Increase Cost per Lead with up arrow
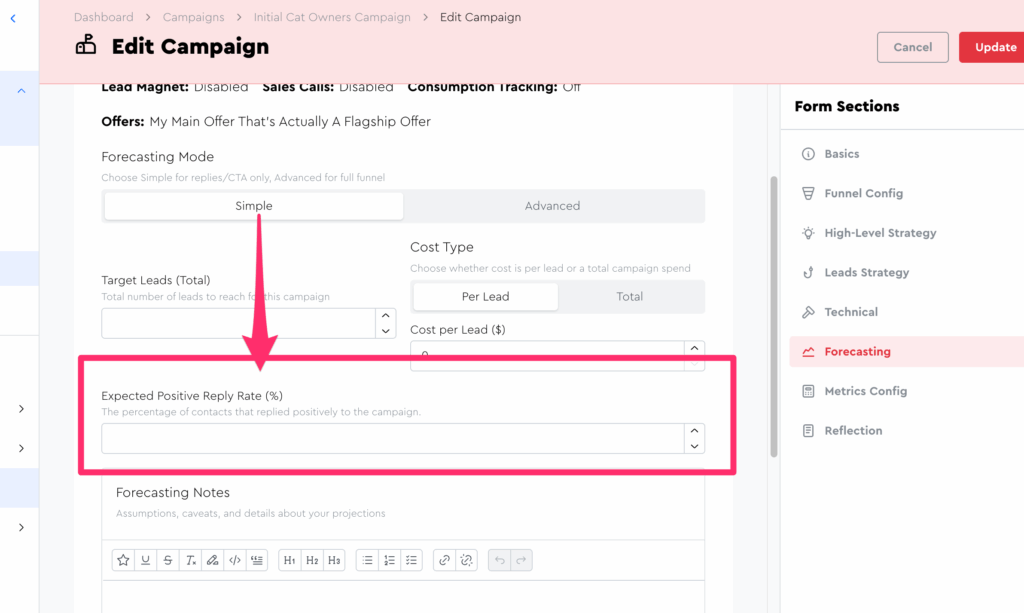The height and width of the screenshot is (613, 1024). [694, 348]
